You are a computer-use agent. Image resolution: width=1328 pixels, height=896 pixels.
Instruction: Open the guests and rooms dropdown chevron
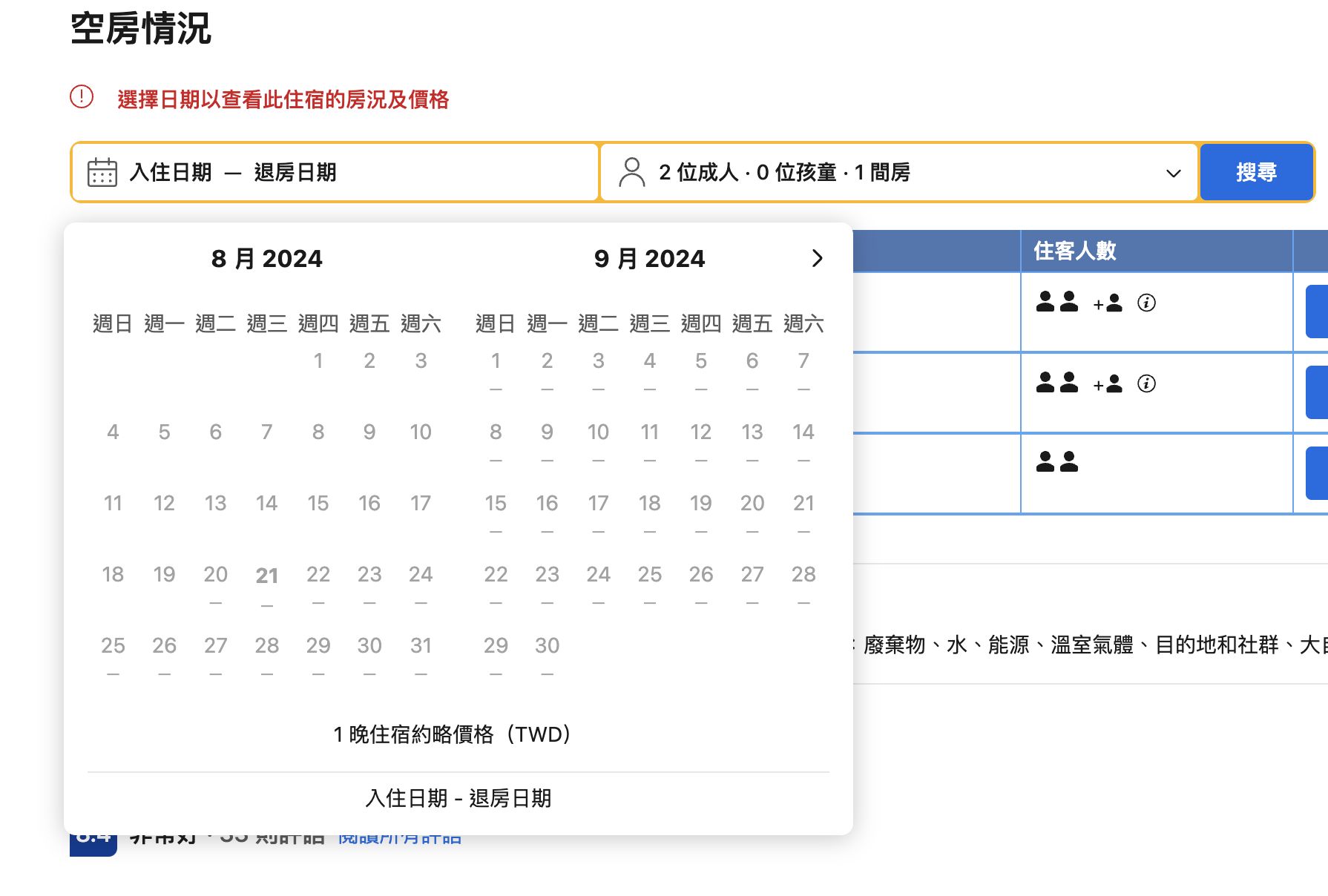click(x=1173, y=173)
